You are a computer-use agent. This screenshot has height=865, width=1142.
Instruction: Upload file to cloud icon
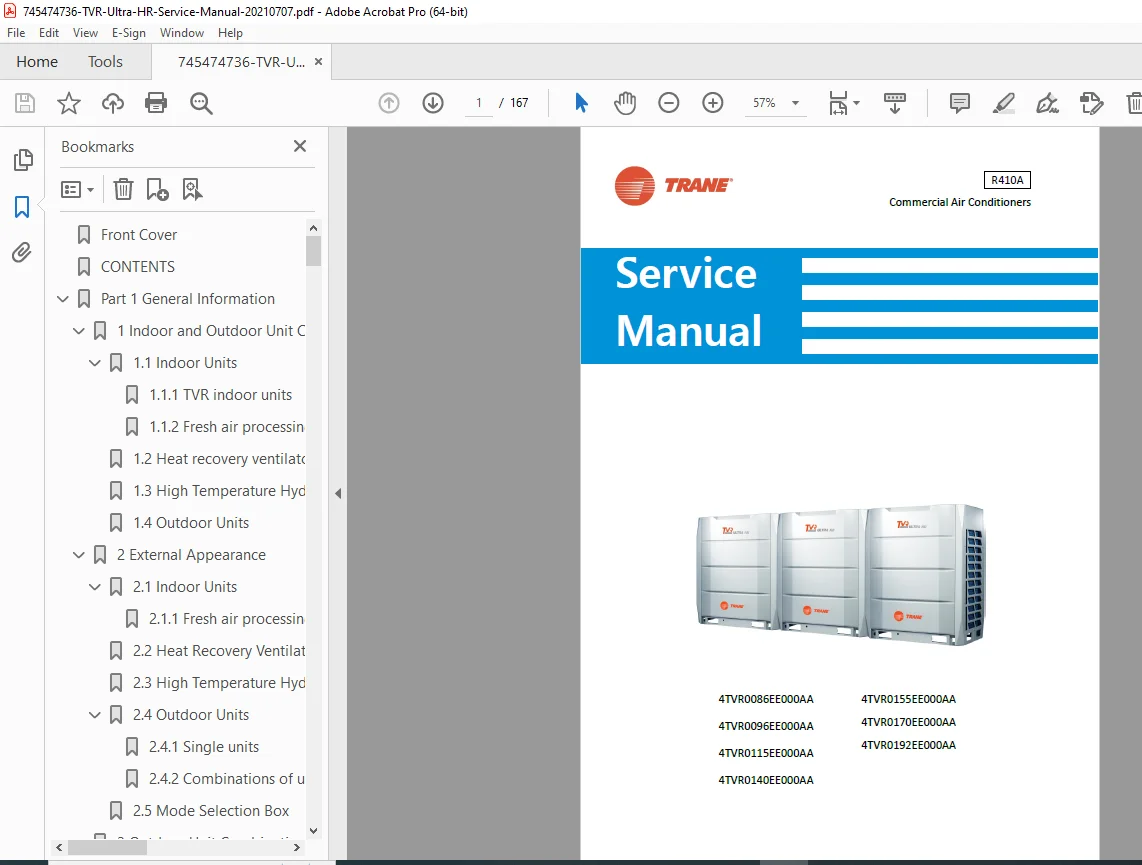click(112, 103)
